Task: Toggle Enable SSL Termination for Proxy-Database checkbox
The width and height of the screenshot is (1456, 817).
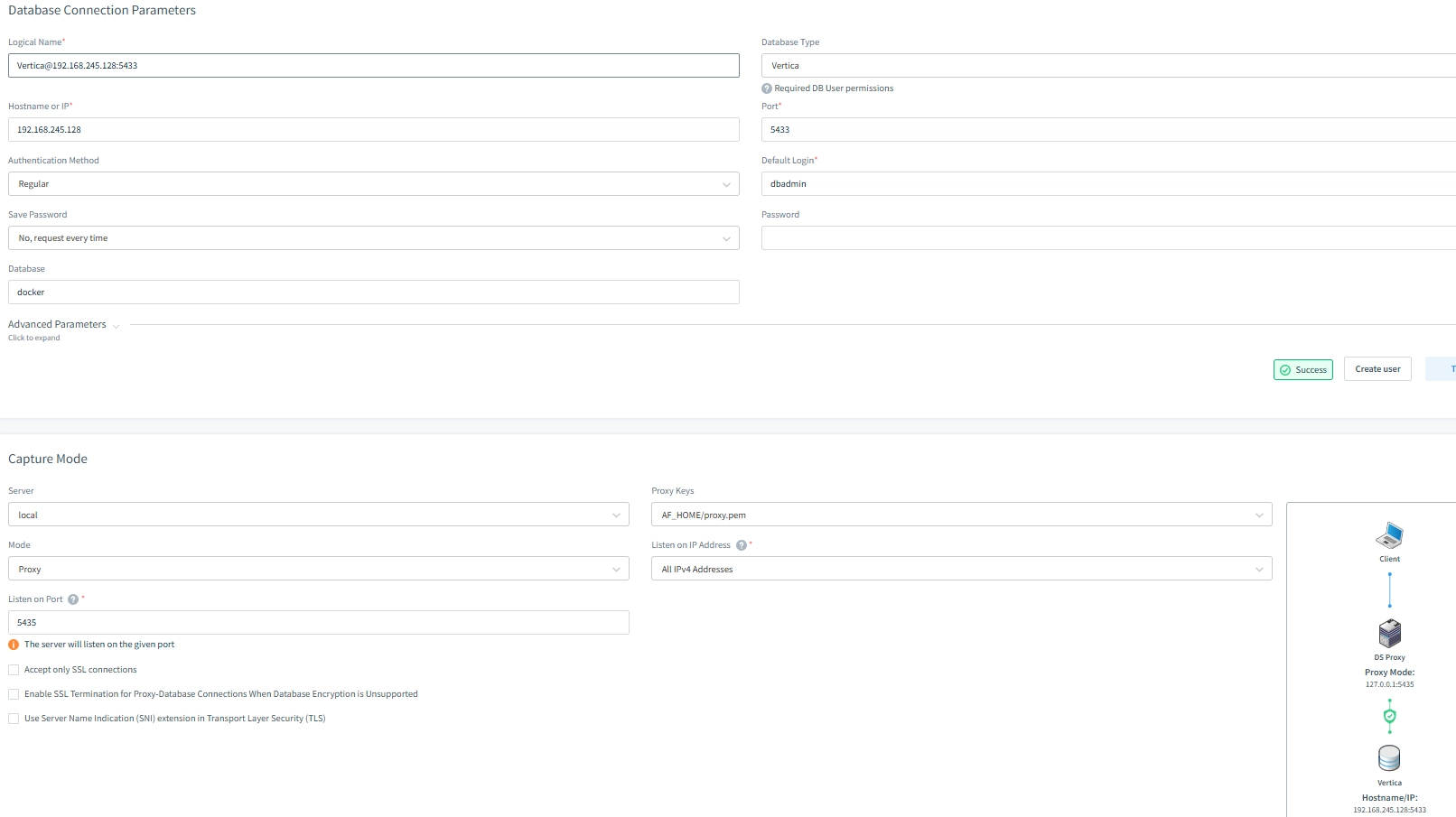Action: 14,694
